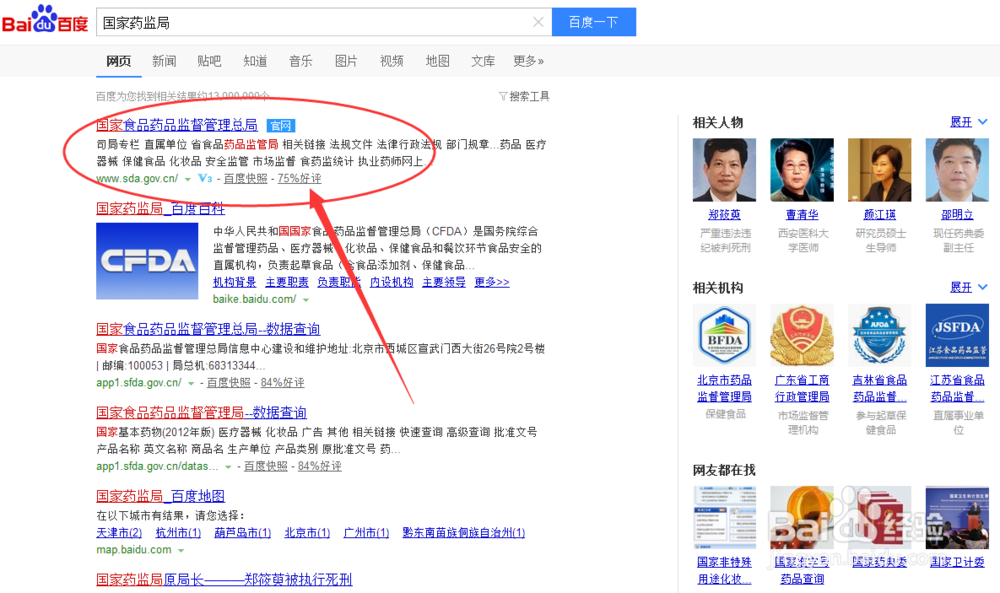The image size is (1000, 593).
Task: Click the portrait photo of 曹清华
Action: [x=802, y=170]
